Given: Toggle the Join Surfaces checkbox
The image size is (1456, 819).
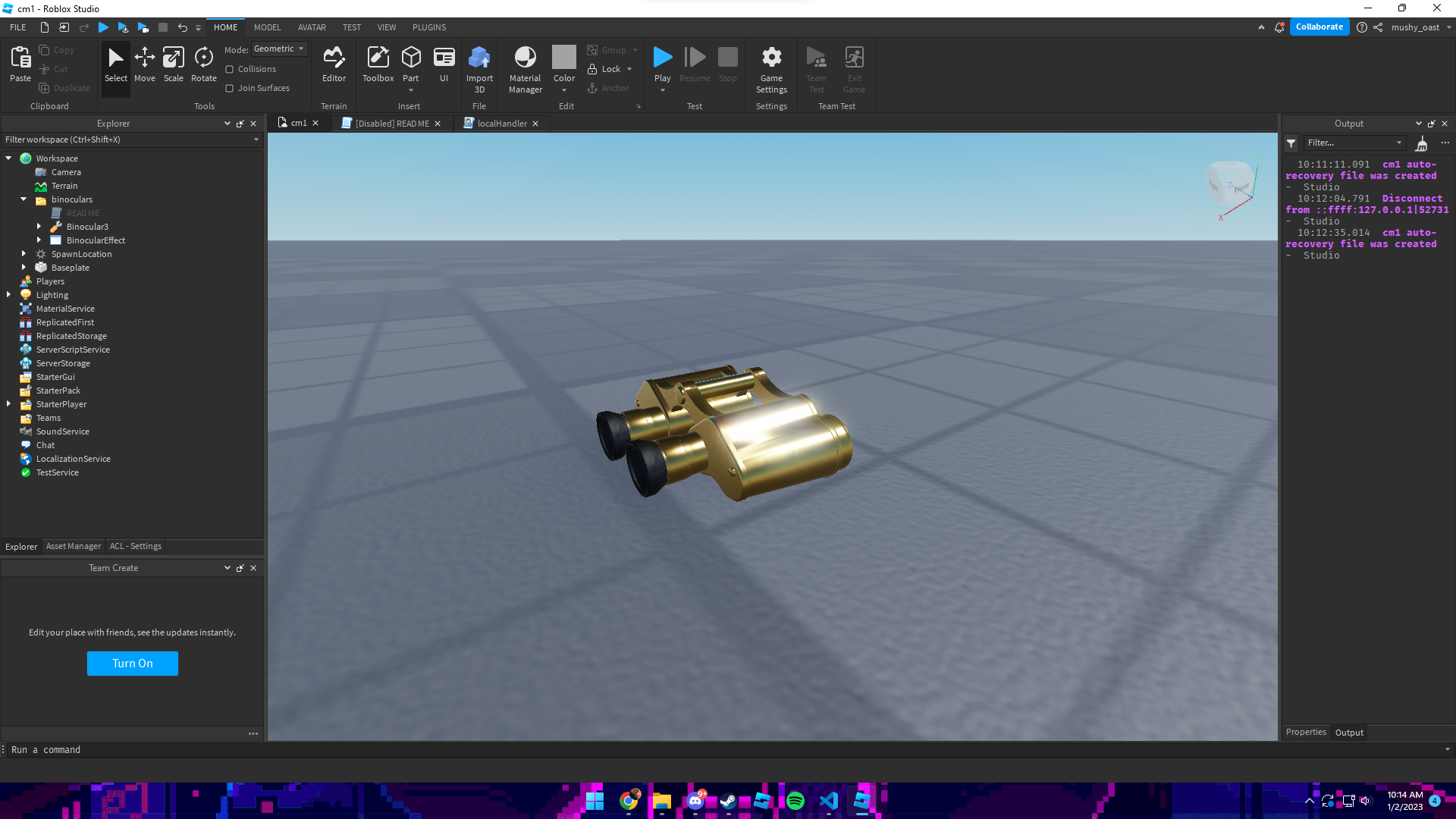Looking at the screenshot, I should coord(230,88).
